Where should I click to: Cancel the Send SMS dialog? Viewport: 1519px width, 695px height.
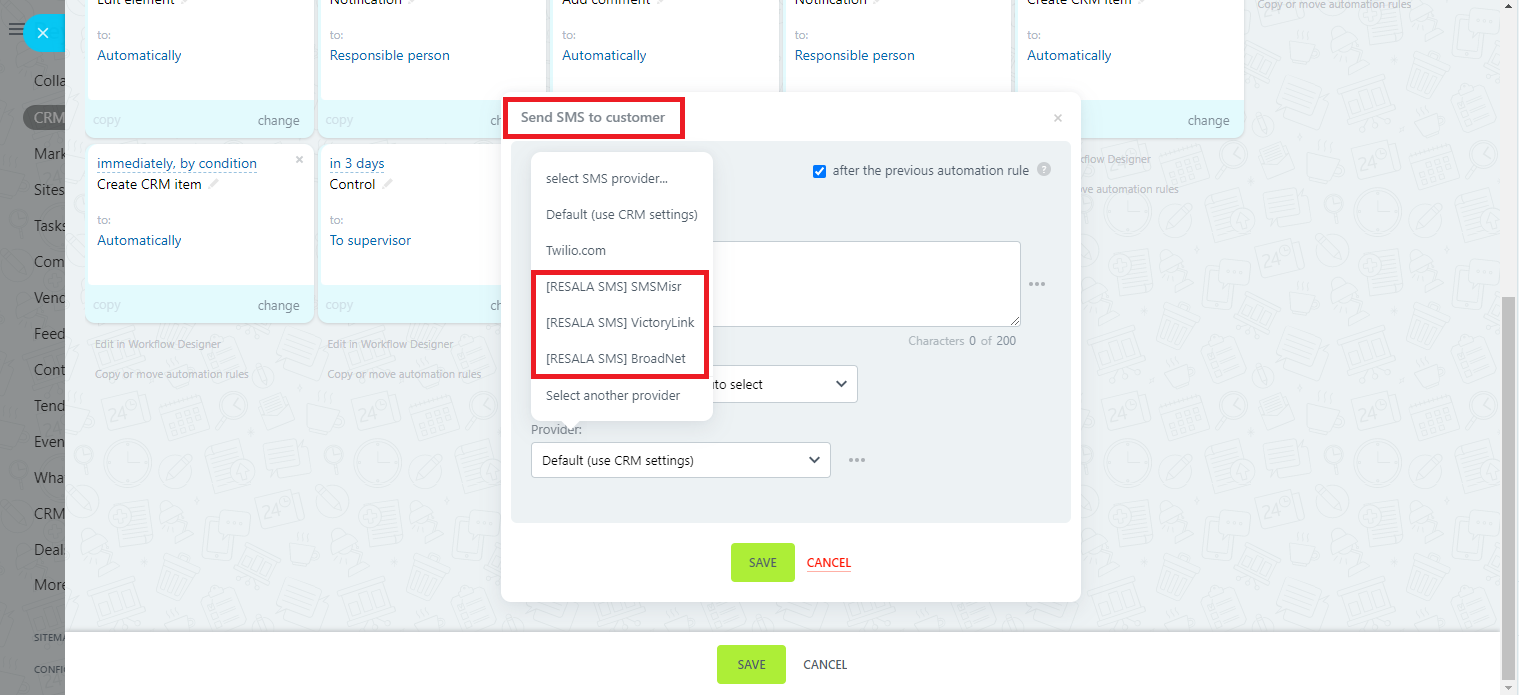[828, 563]
